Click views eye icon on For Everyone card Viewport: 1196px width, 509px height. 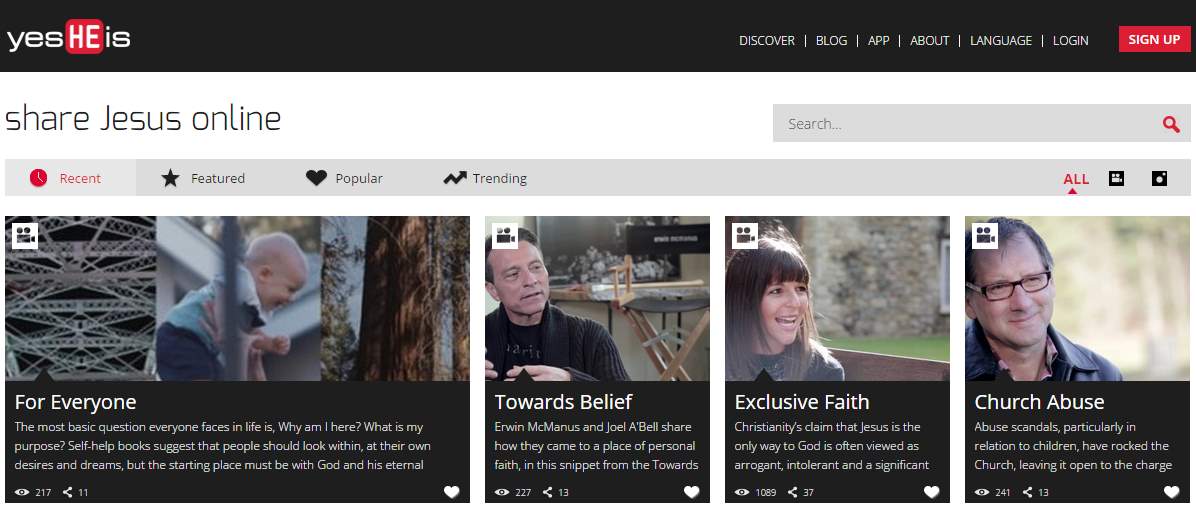pos(22,492)
